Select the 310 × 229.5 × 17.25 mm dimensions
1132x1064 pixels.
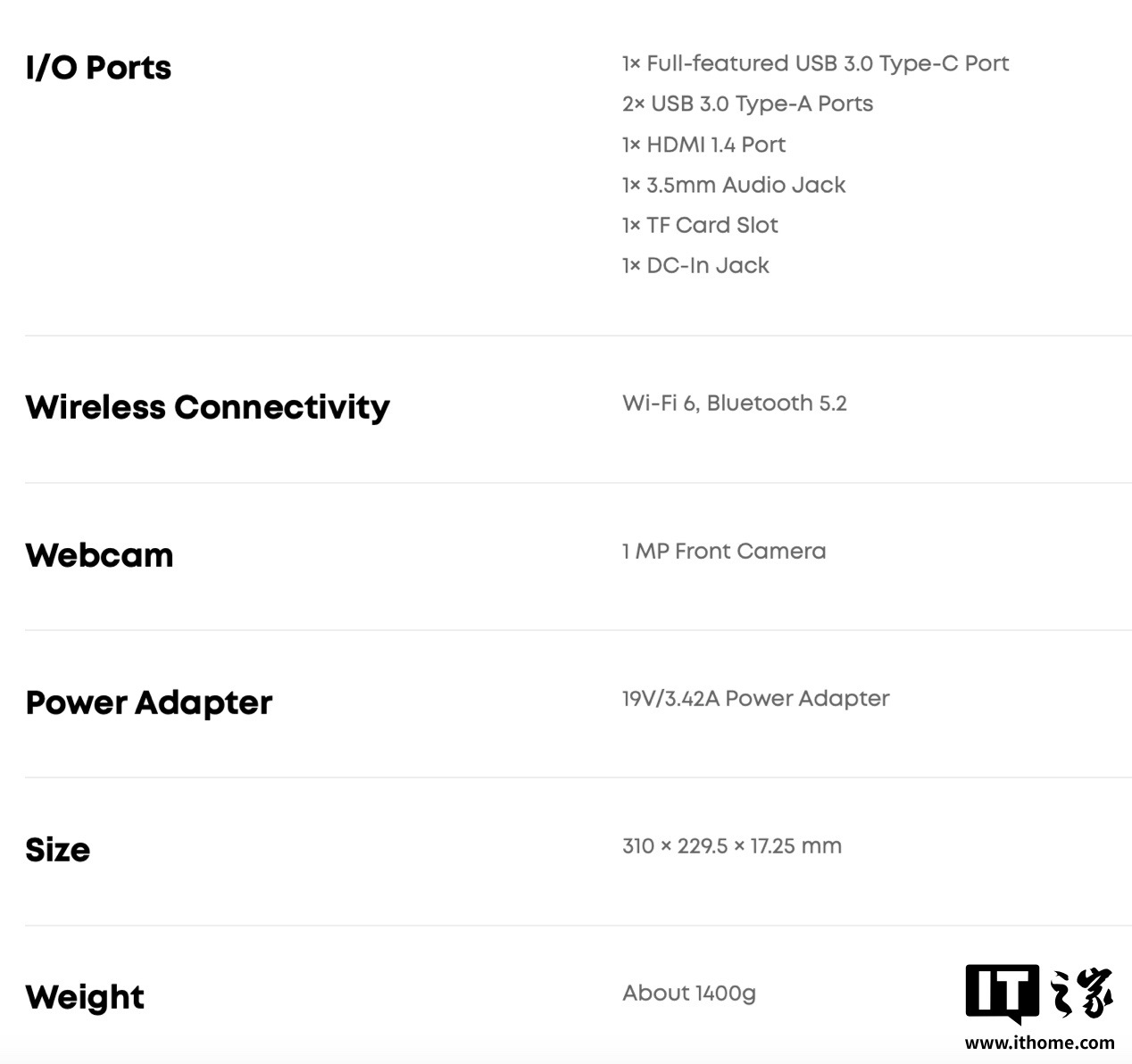pos(732,845)
